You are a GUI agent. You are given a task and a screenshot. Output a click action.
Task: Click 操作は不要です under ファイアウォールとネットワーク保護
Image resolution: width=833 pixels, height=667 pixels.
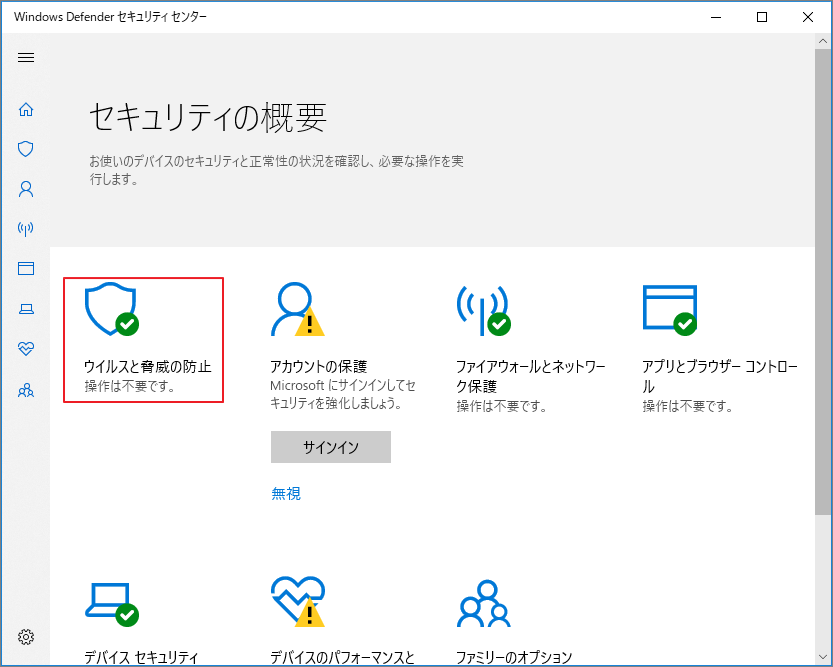[x=502, y=406]
